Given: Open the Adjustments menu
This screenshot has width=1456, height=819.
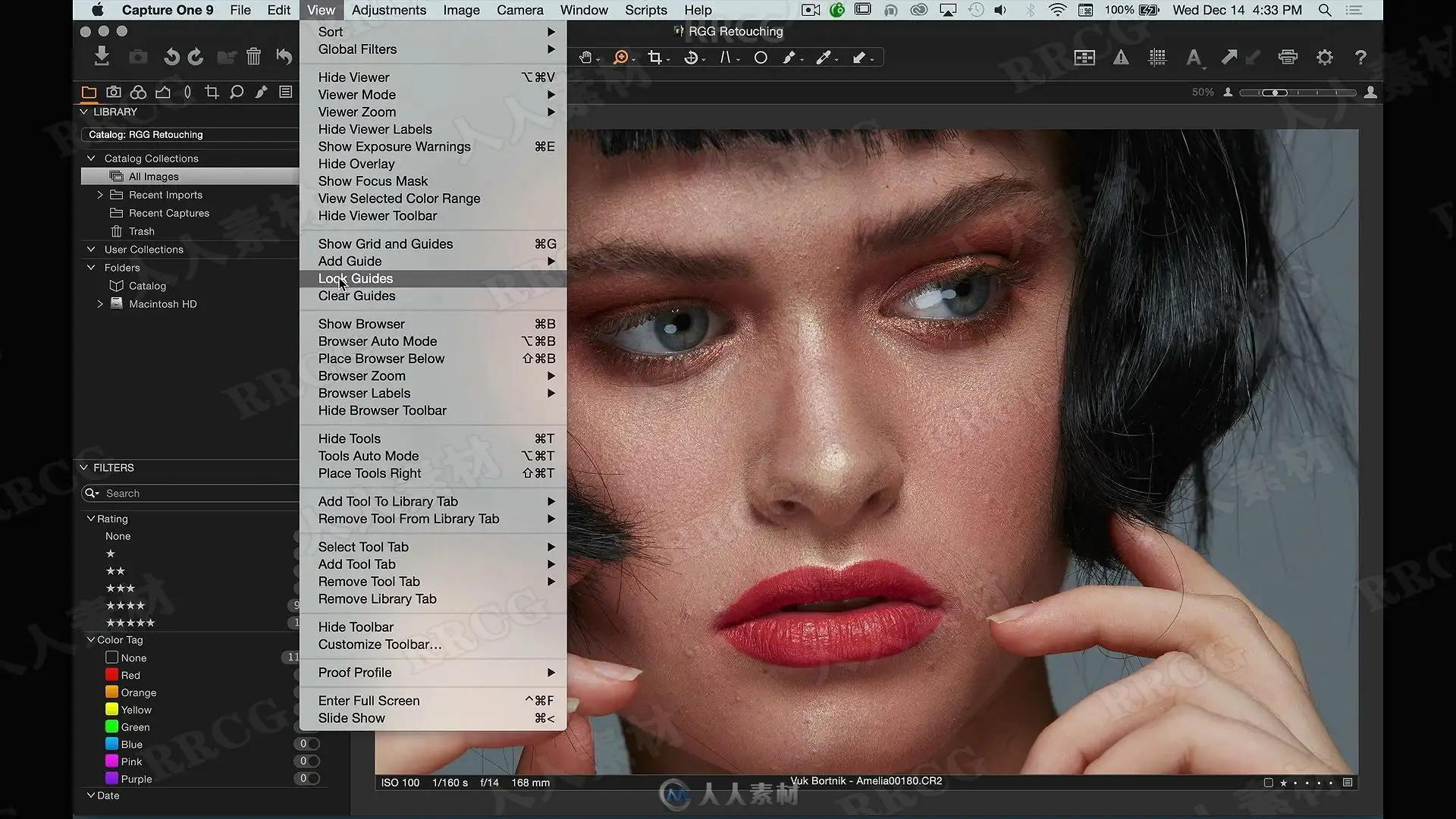Looking at the screenshot, I should (x=389, y=10).
